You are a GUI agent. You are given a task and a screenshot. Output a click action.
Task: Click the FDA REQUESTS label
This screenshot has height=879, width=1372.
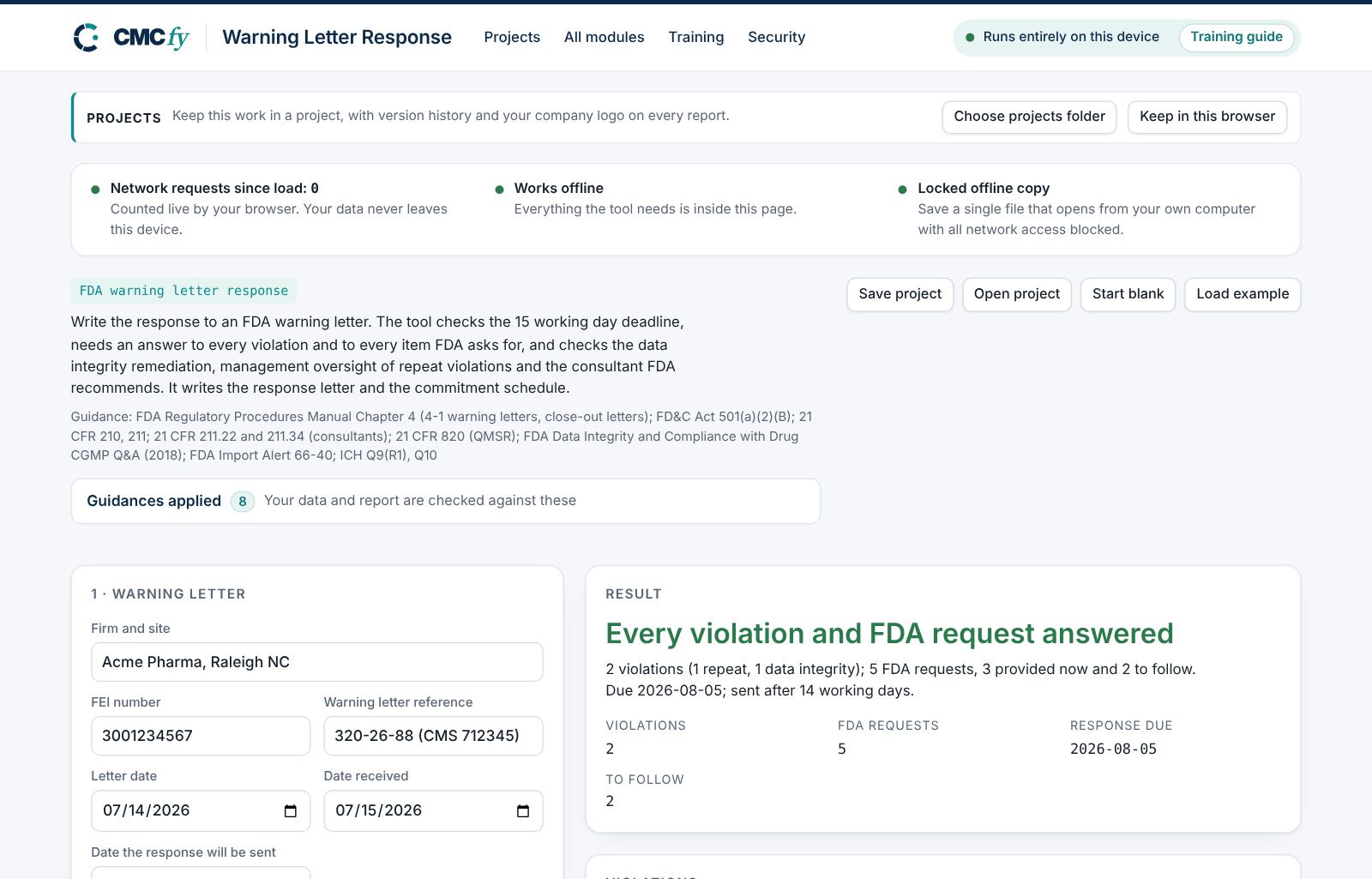pyautogui.click(x=888, y=725)
